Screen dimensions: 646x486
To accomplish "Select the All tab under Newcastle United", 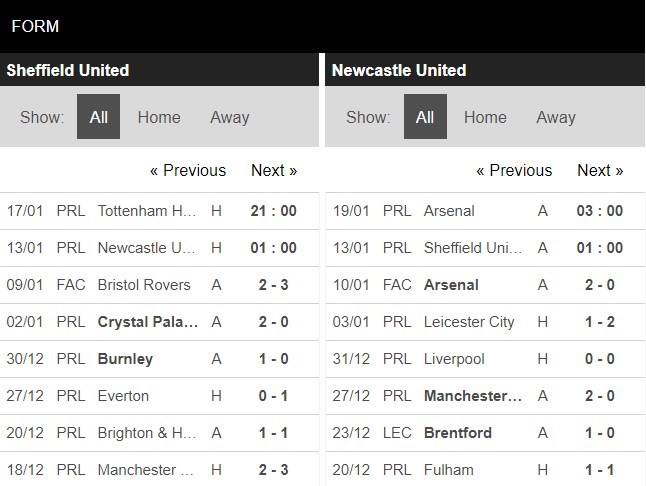I will click(425, 117).
